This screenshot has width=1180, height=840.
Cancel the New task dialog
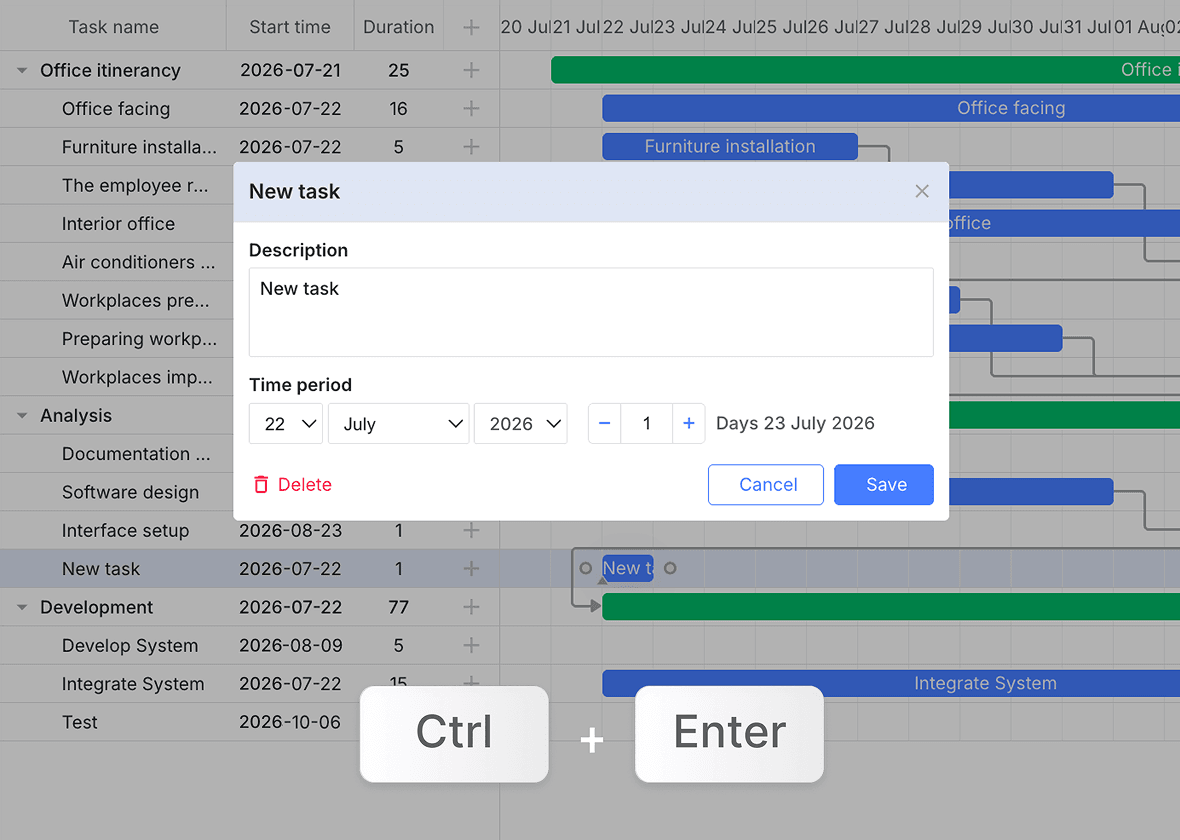coord(766,485)
